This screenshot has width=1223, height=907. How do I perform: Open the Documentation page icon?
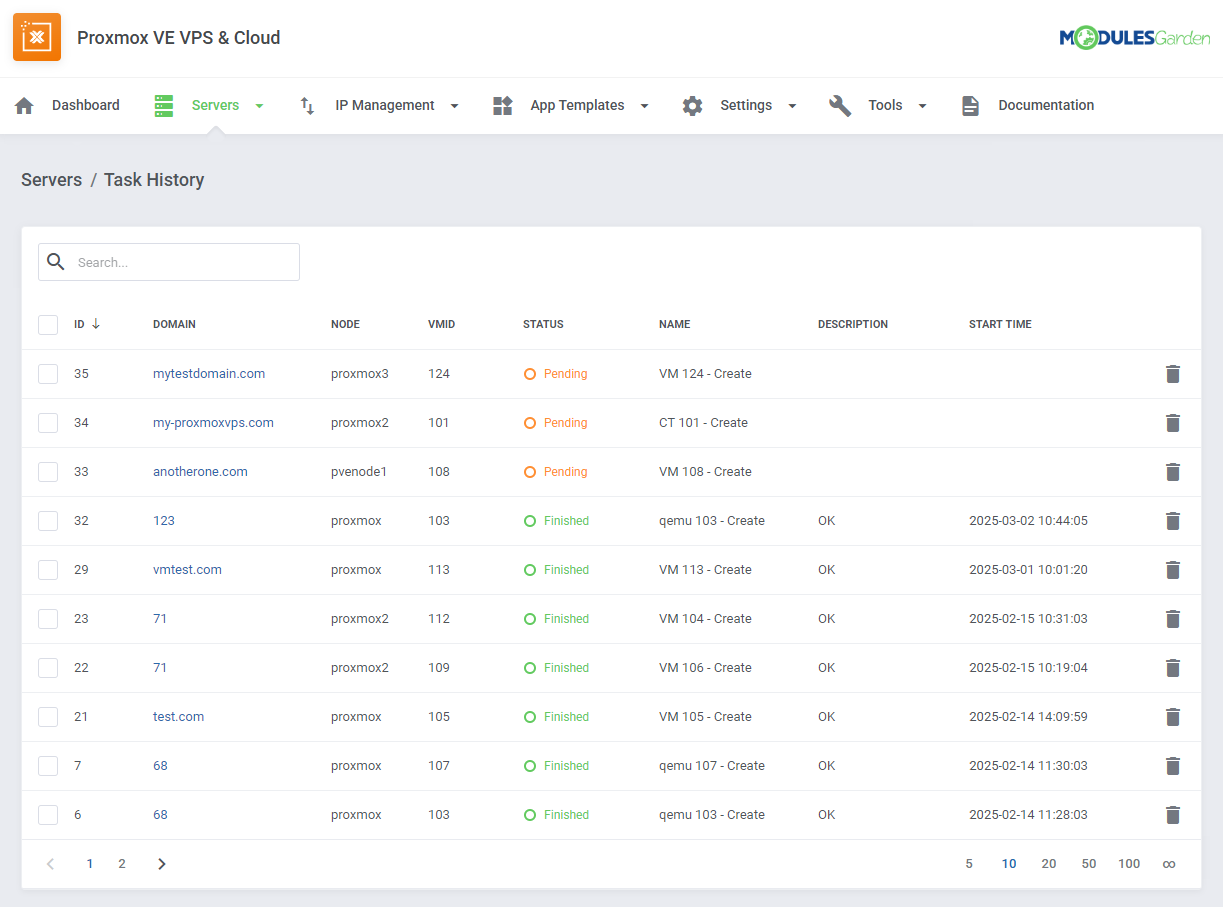(x=970, y=105)
